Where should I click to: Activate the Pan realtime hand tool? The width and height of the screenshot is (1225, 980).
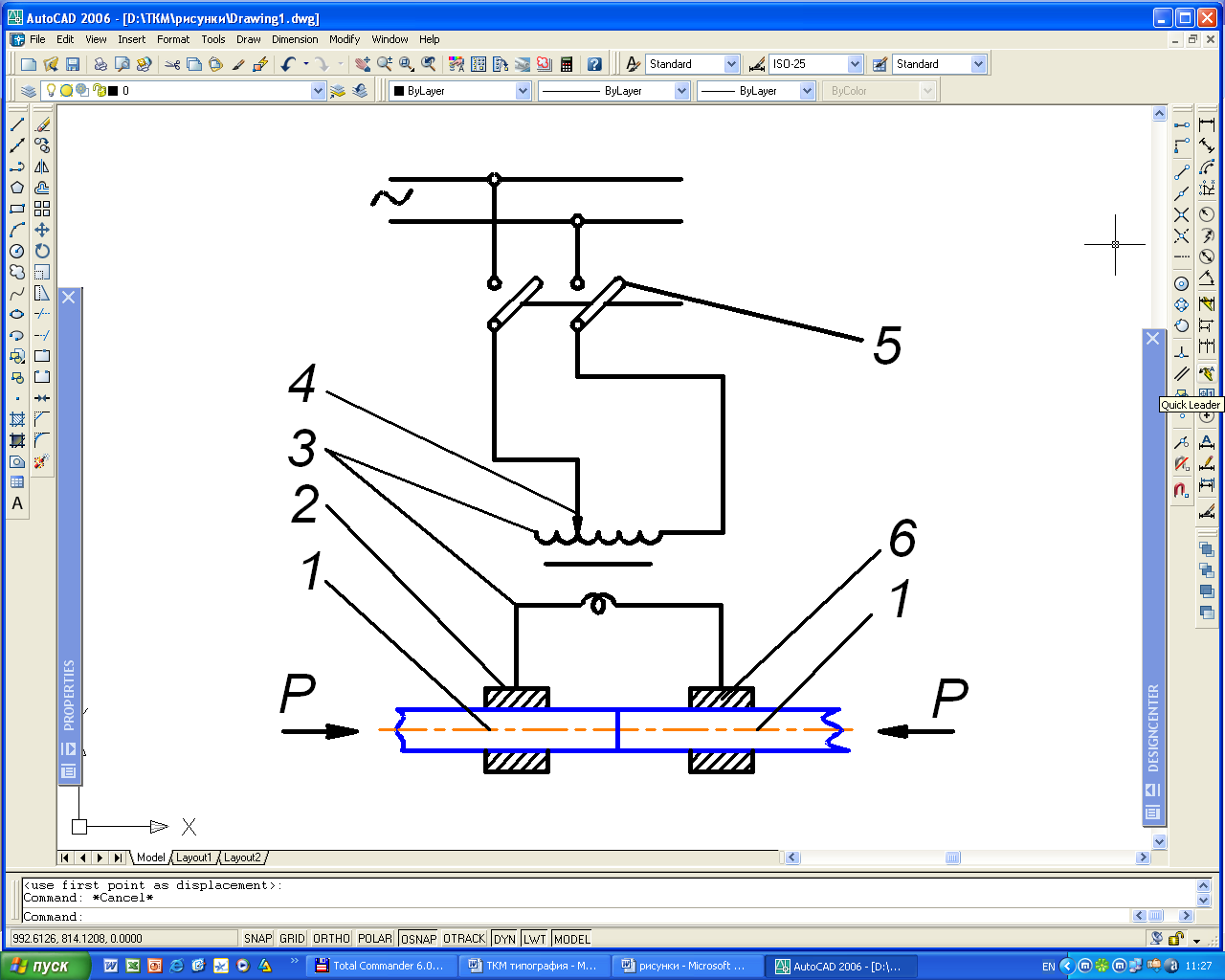tap(363, 64)
